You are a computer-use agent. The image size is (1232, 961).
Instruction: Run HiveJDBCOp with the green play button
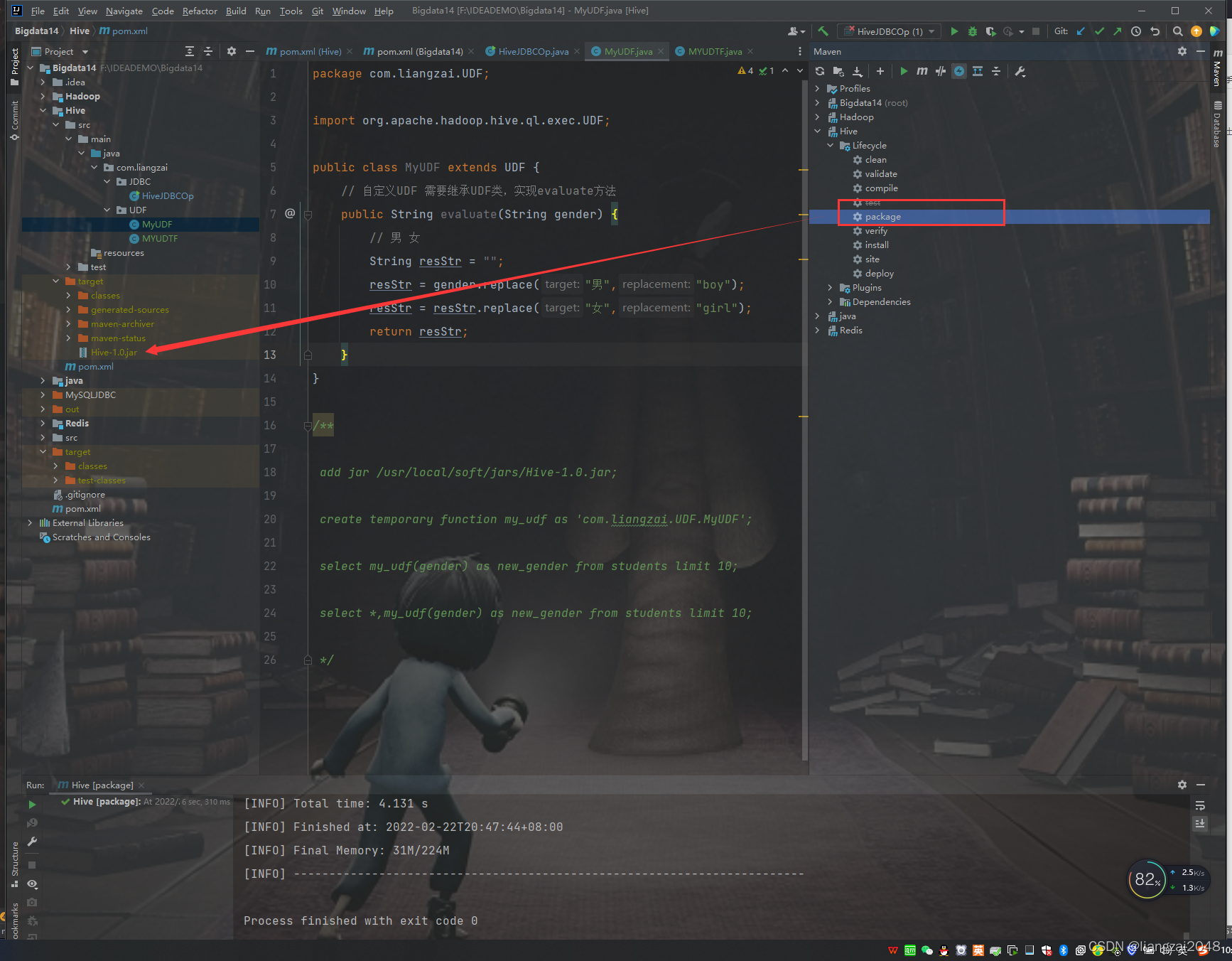(x=954, y=31)
